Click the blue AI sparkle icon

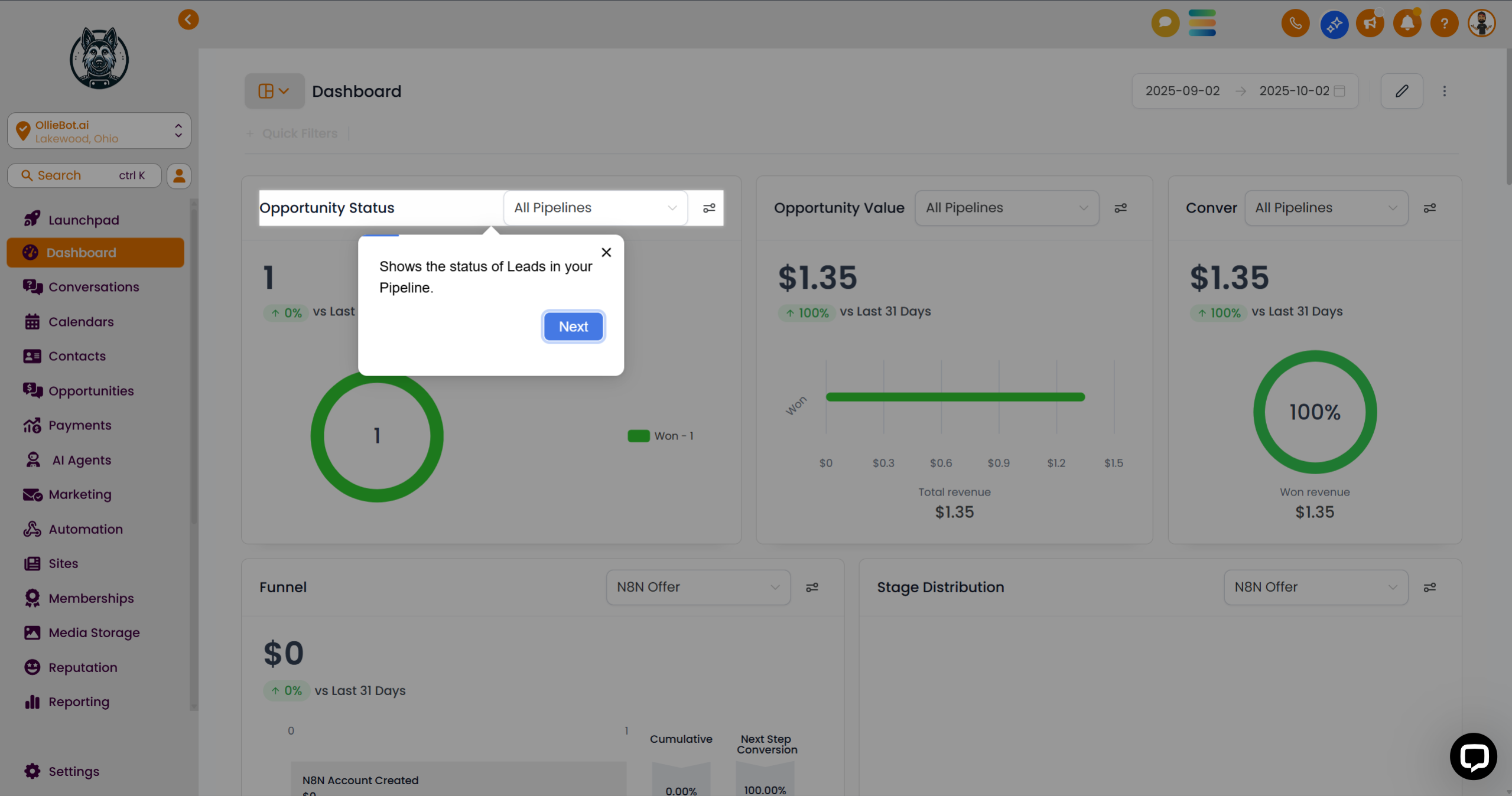pos(1334,24)
